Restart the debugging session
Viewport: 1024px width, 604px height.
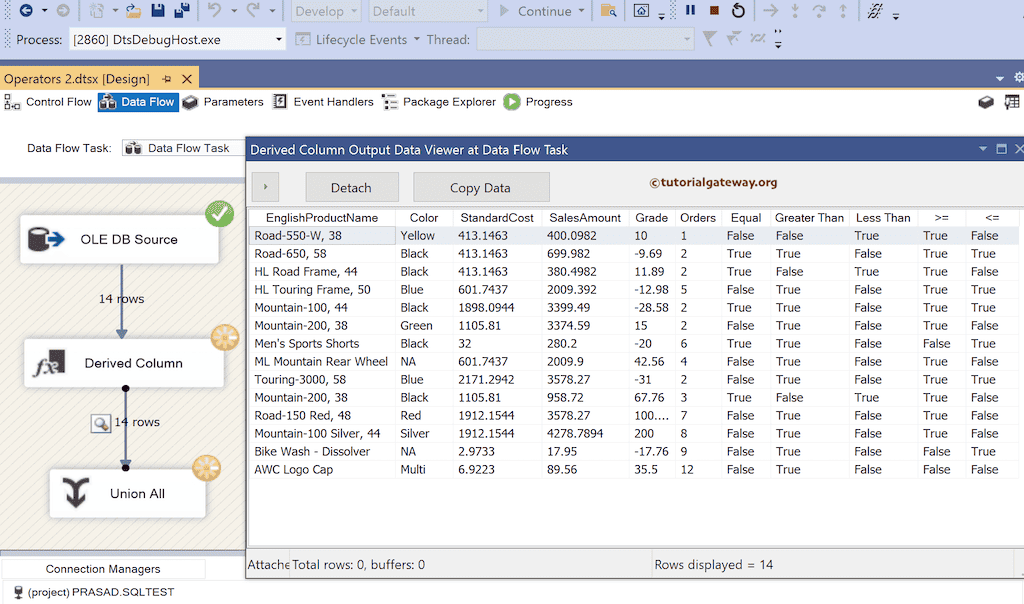(x=737, y=10)
